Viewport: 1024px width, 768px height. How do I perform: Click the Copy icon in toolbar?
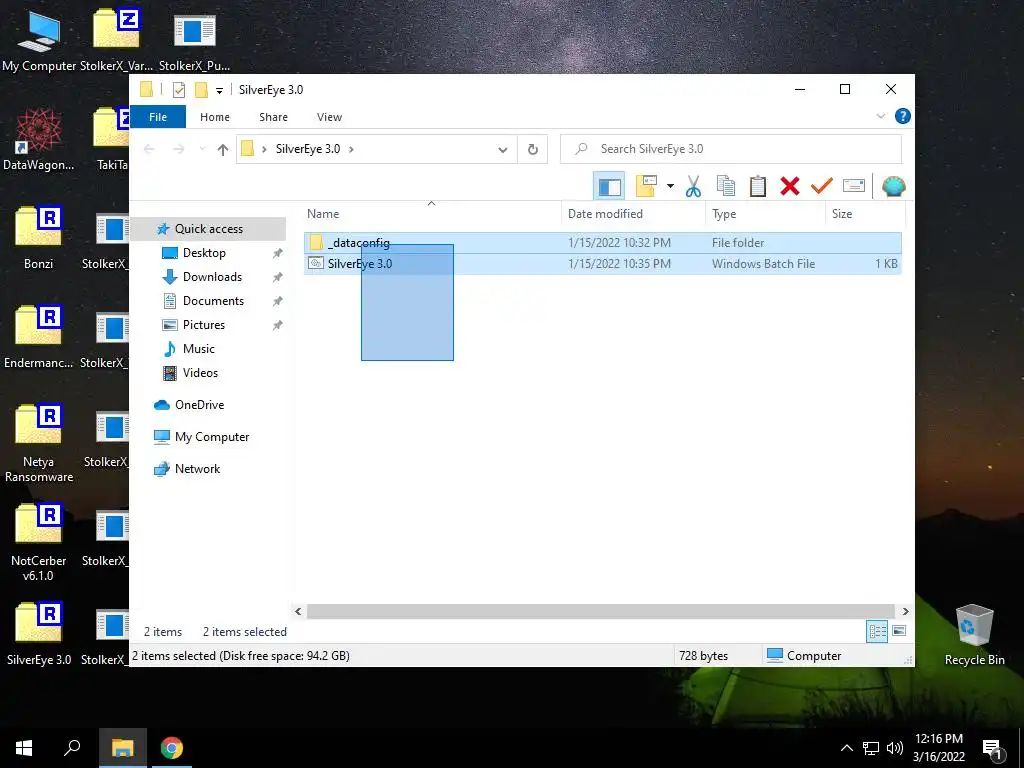(x=726, y=187)
